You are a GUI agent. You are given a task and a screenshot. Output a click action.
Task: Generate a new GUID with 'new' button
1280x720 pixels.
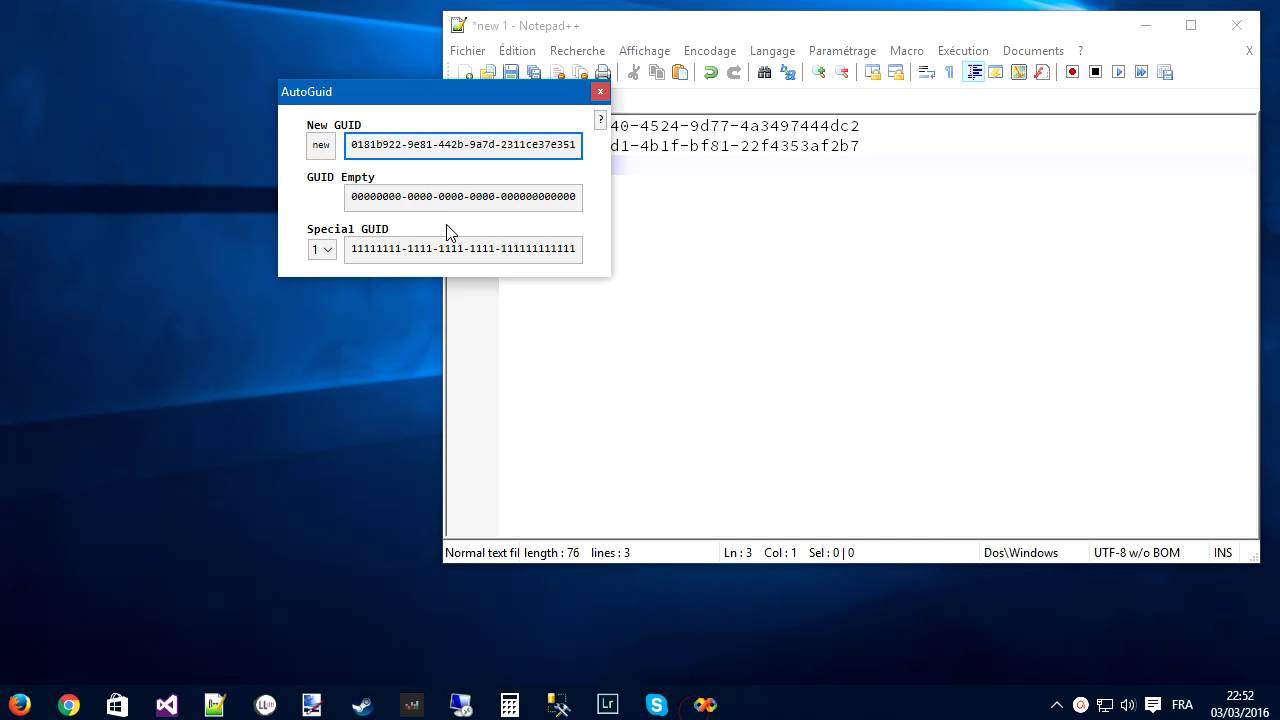(321, 145)
